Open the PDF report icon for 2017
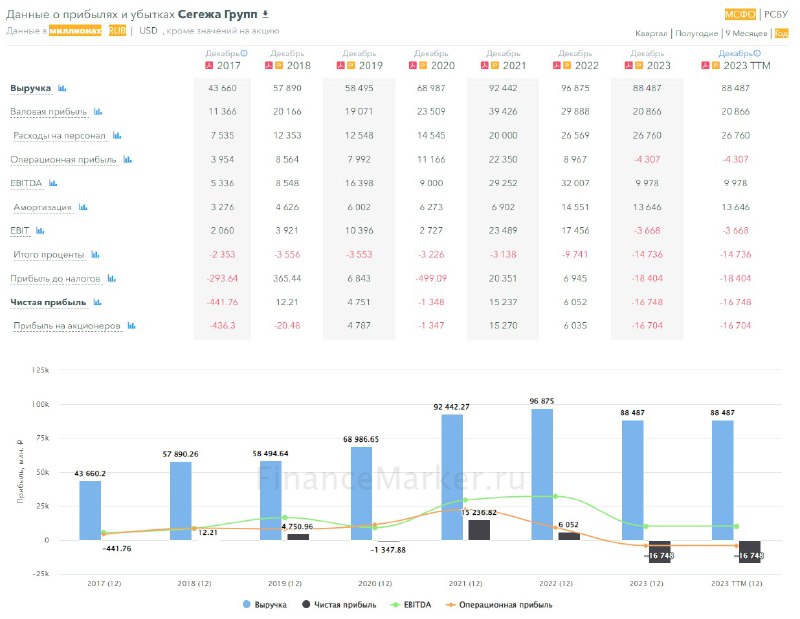The image size is (800, 619). coord(208,65)
